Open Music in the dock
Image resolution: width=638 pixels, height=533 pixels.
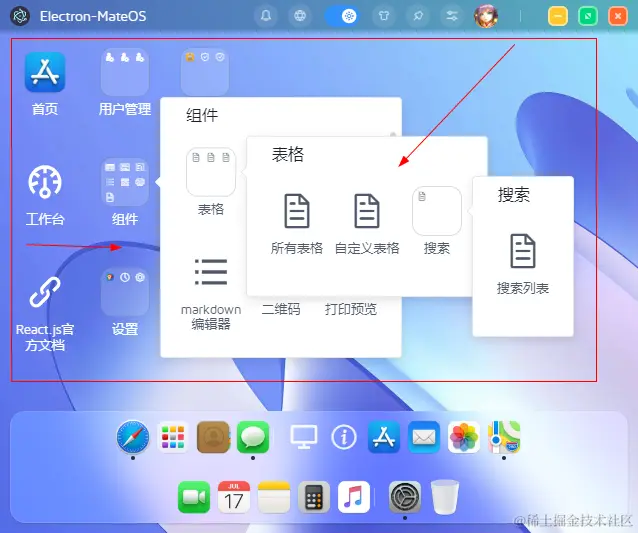(x=354, y=497)
